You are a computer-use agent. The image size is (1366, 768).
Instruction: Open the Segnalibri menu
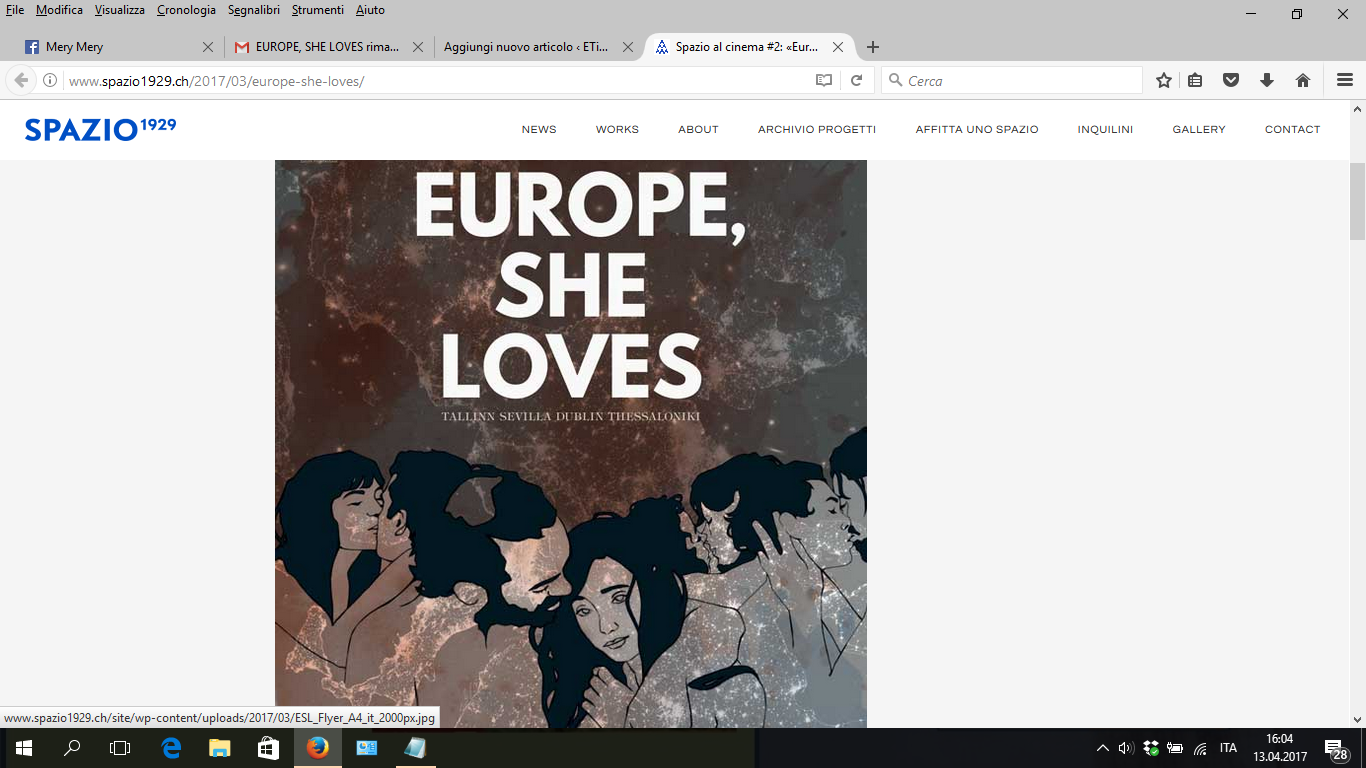pos(255,10)
